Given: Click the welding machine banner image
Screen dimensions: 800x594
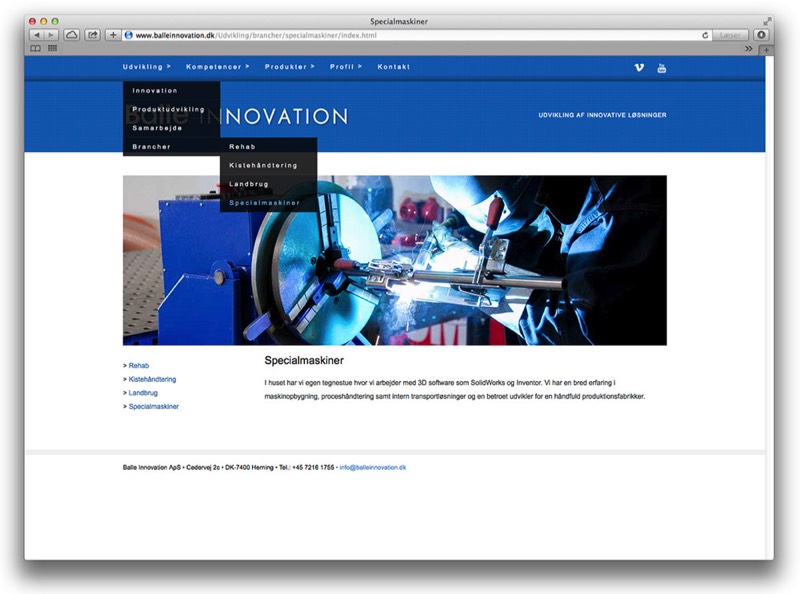Looking at the screenshot, I should 394,260.
